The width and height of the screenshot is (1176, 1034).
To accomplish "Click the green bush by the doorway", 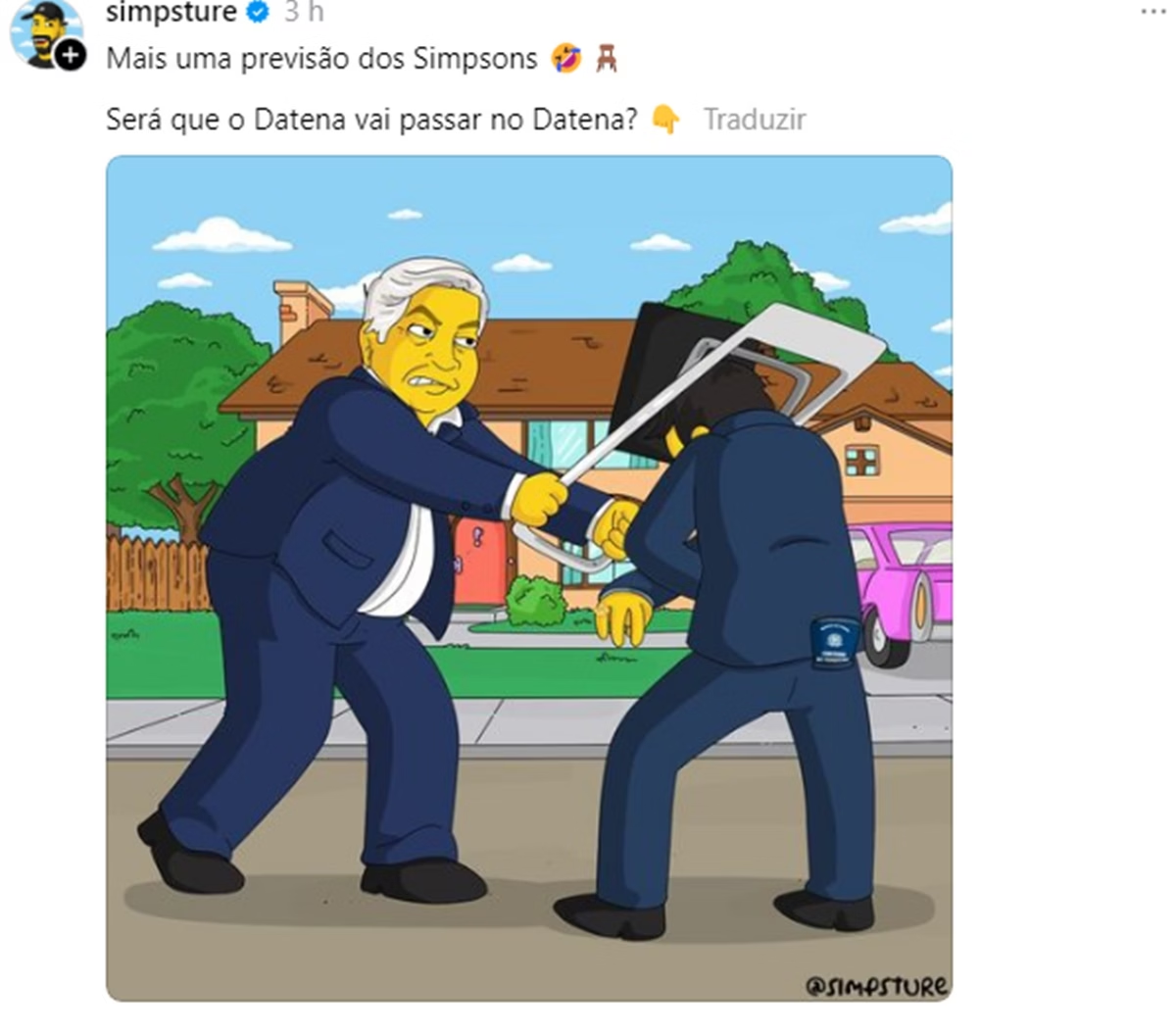I will [537, 601].
